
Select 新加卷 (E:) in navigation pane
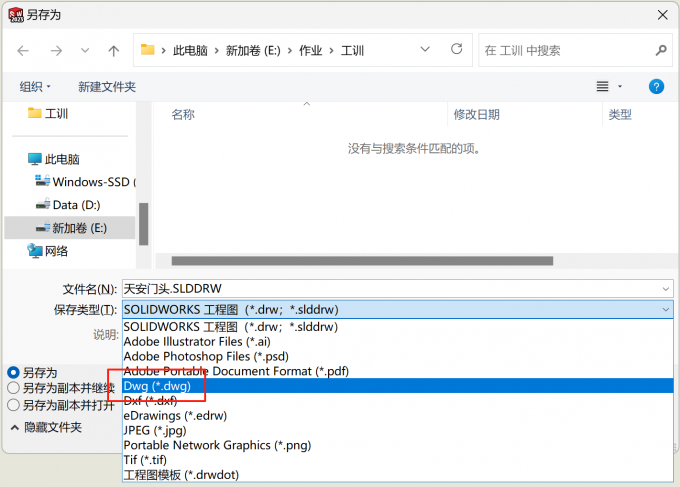[71, 228]
